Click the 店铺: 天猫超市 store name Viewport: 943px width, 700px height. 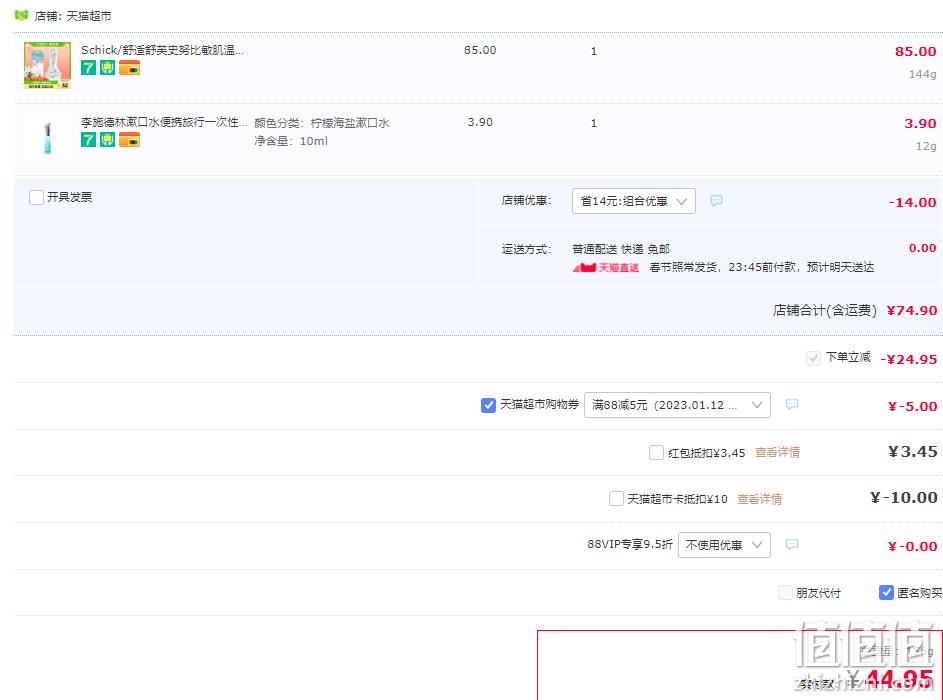coord(73,16)
